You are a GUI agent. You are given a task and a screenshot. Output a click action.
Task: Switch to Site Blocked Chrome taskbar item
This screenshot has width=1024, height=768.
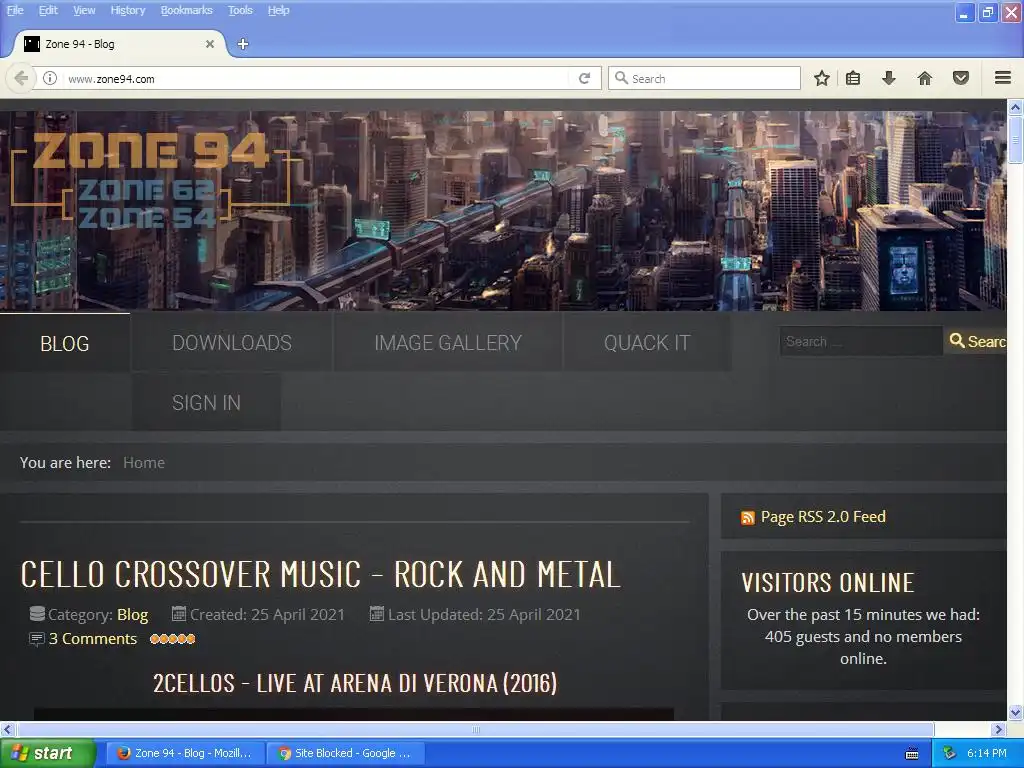[345, 753]
